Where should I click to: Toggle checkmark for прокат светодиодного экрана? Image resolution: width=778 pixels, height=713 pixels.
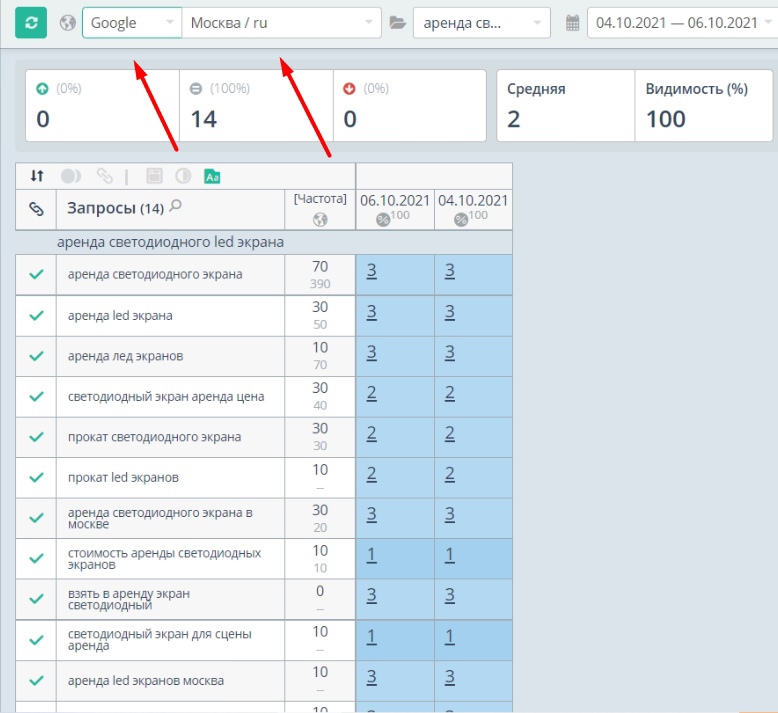point(36,437)
